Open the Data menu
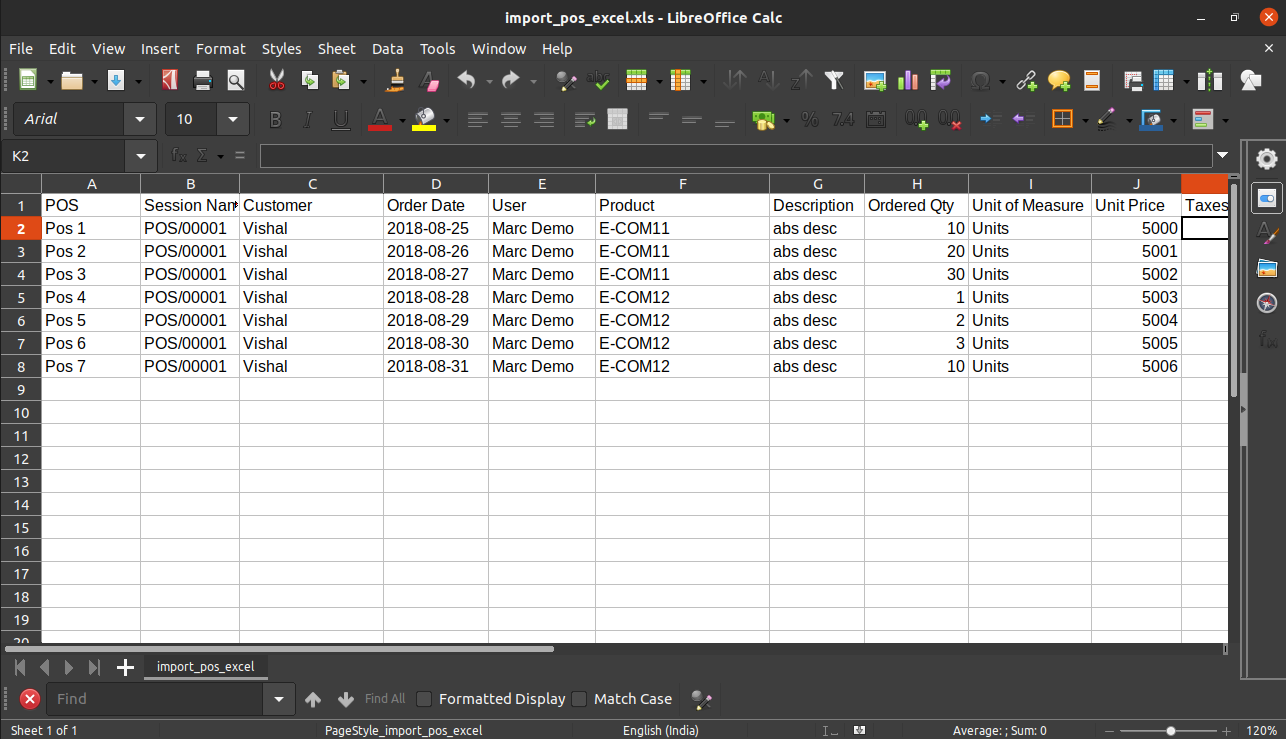The height and width of the screenshot is (739, 1286). point(387,48)
